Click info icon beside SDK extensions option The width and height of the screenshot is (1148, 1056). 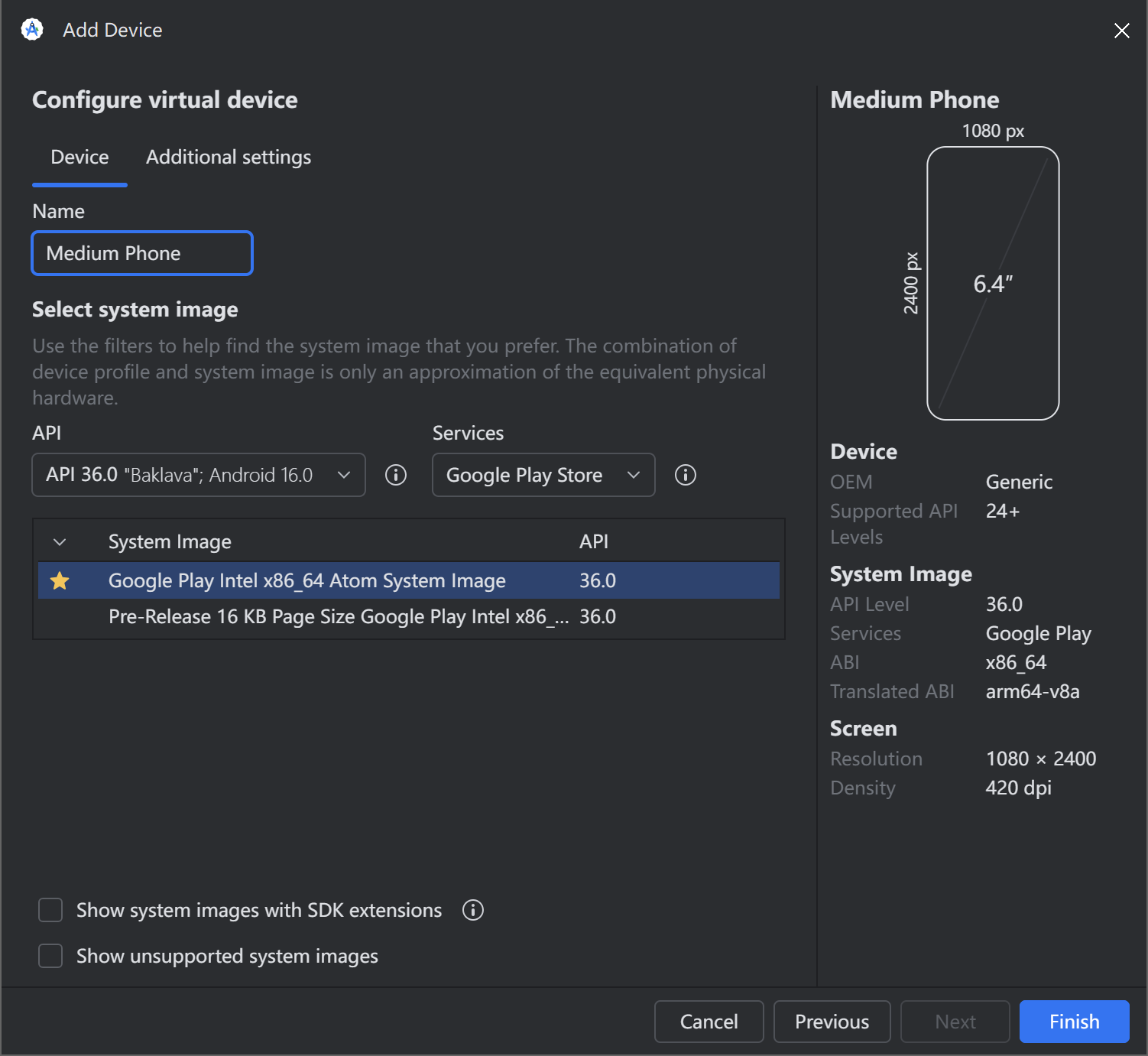pyautogui.click(x=473, y=910)
